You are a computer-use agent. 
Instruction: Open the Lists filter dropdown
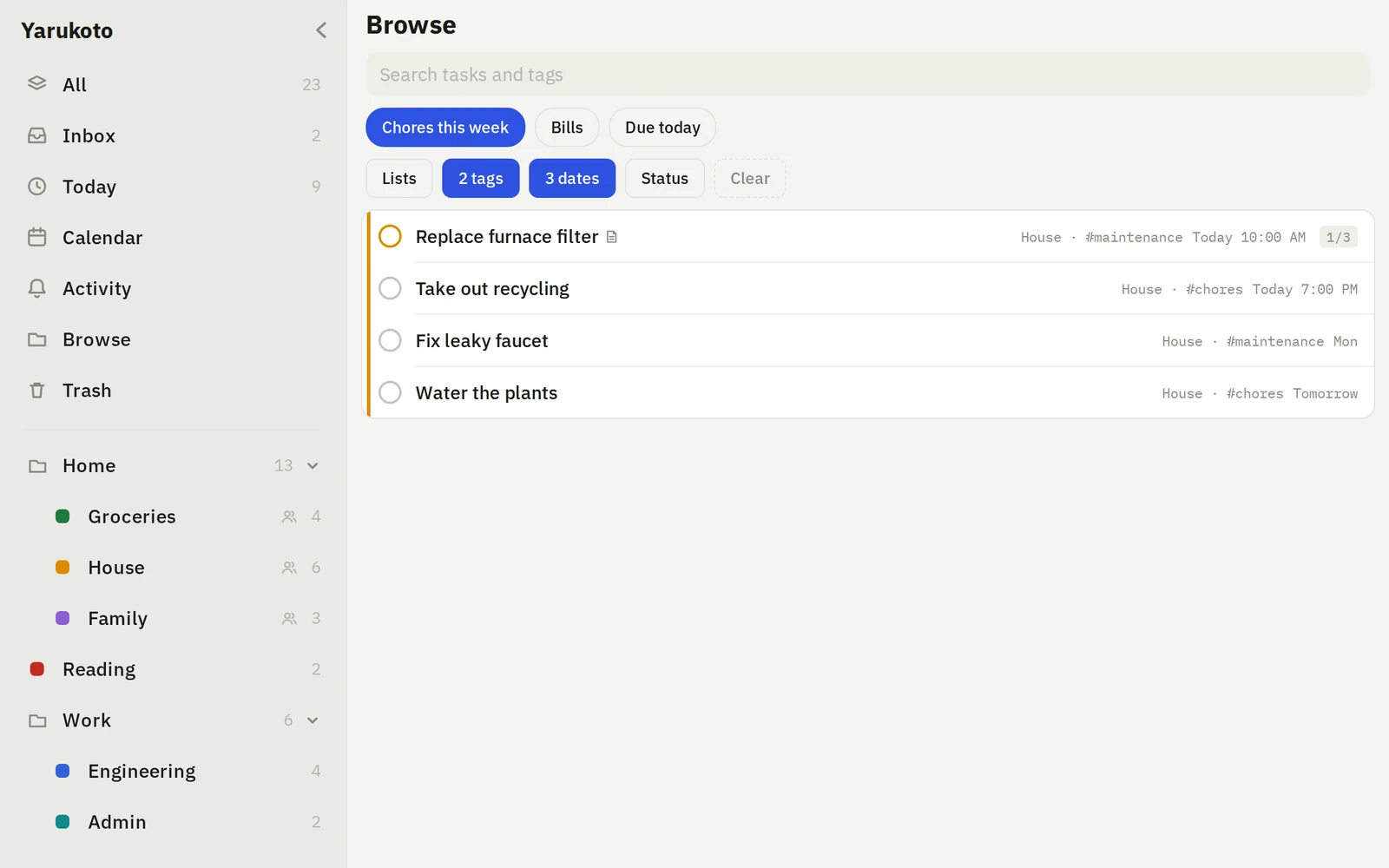click(x=399, y=178)
